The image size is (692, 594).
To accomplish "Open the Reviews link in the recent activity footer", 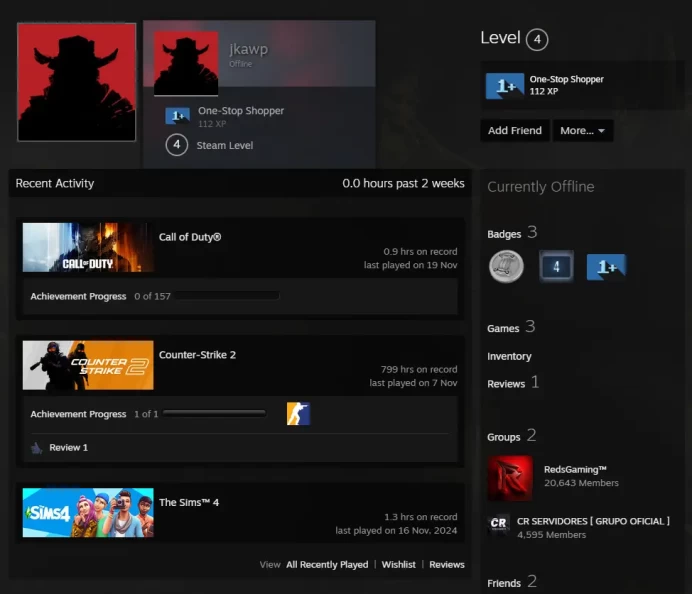I will click(447, 564).
